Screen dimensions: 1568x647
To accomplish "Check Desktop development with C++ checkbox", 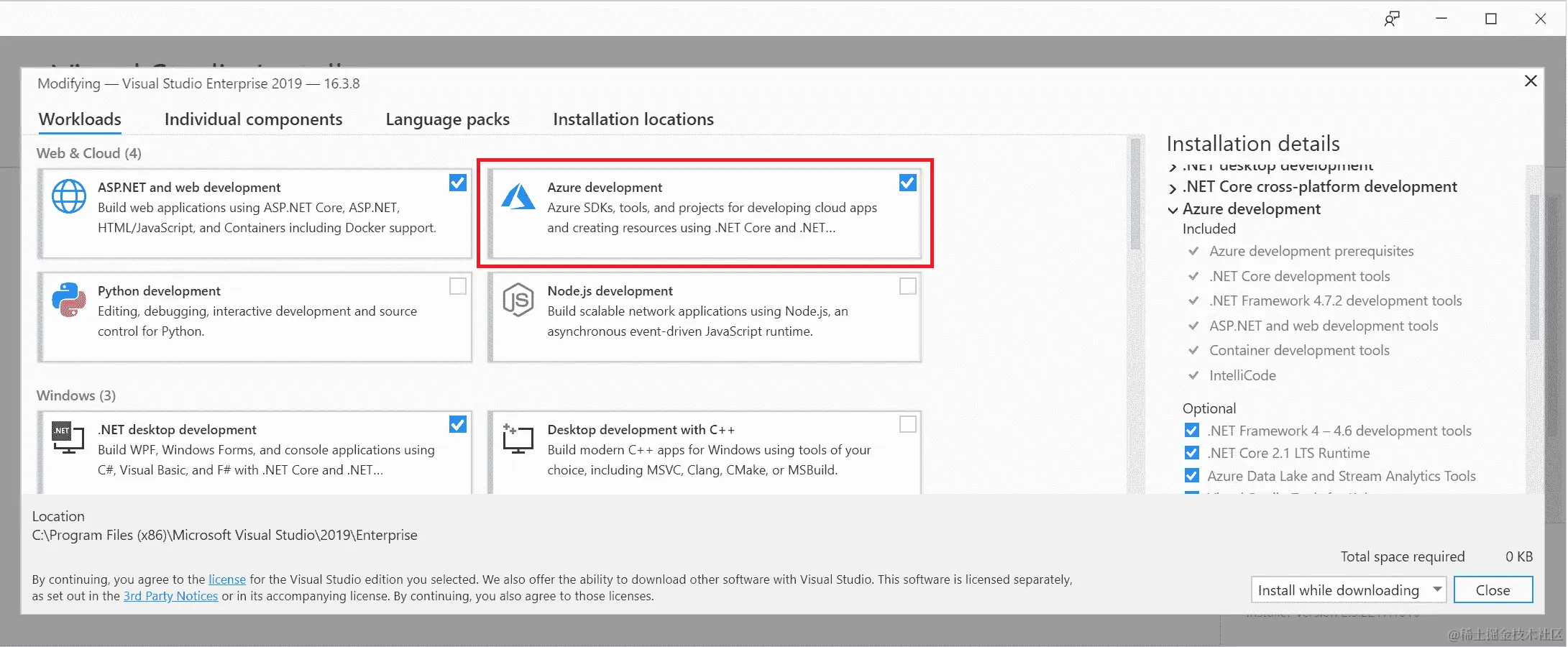I will (x=908, y=424).
